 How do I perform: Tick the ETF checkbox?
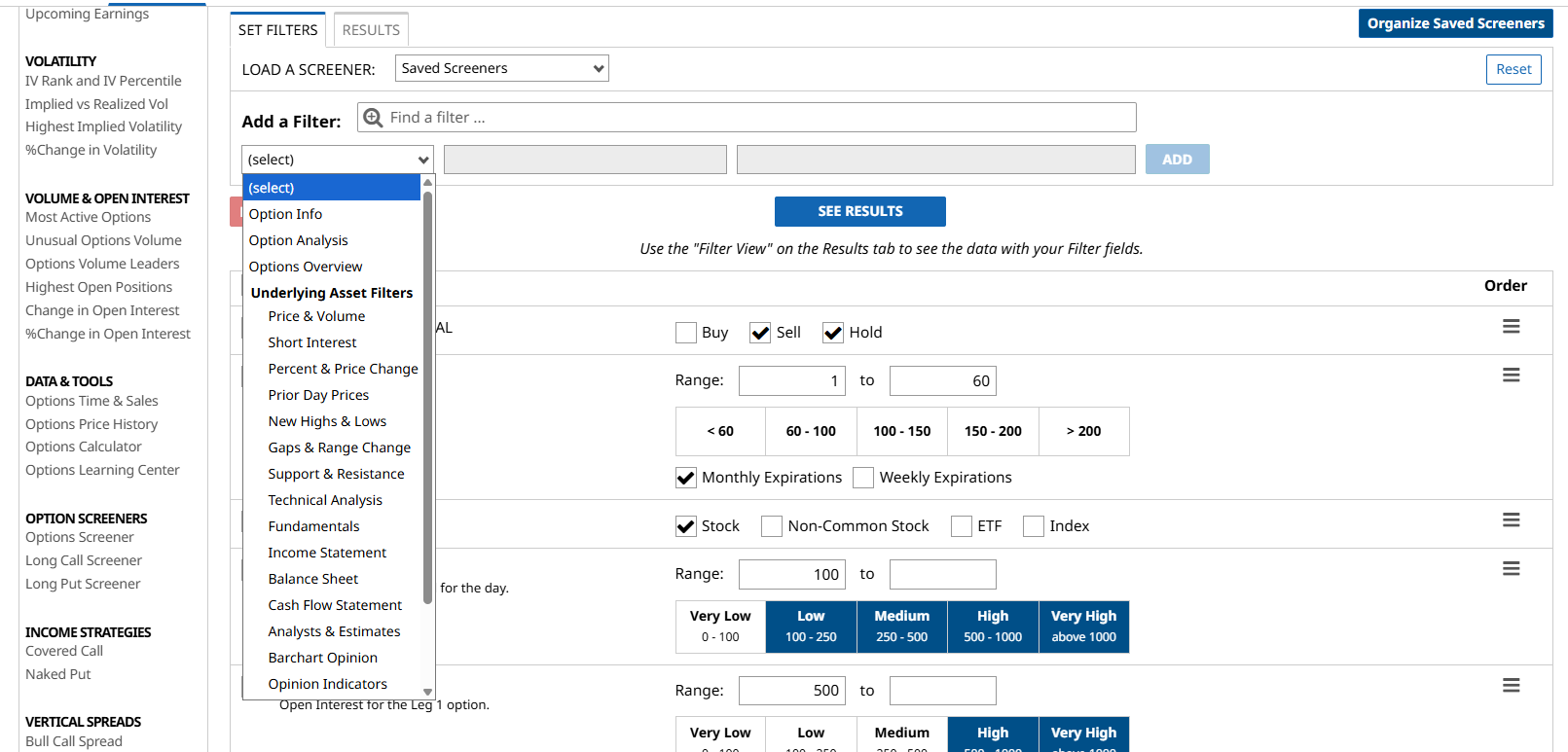[x=962, y=526]
